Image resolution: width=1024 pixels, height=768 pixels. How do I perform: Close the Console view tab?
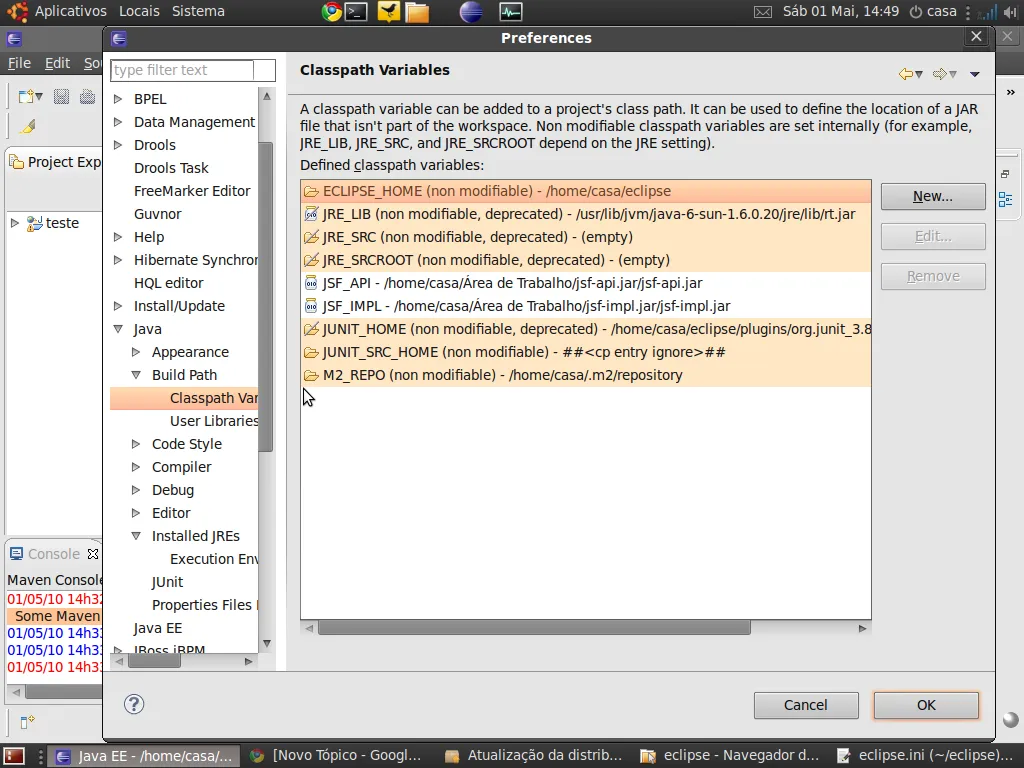[x=93, y=554]
